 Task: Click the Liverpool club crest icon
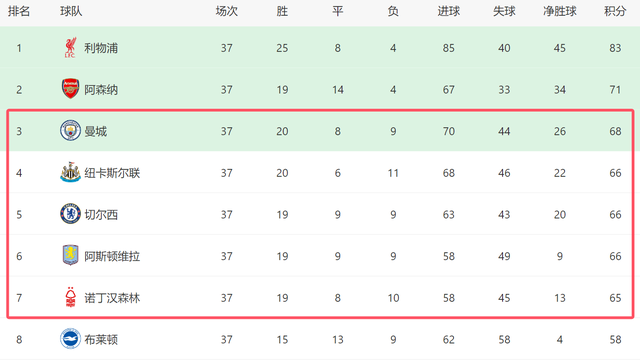click(70, 48)
